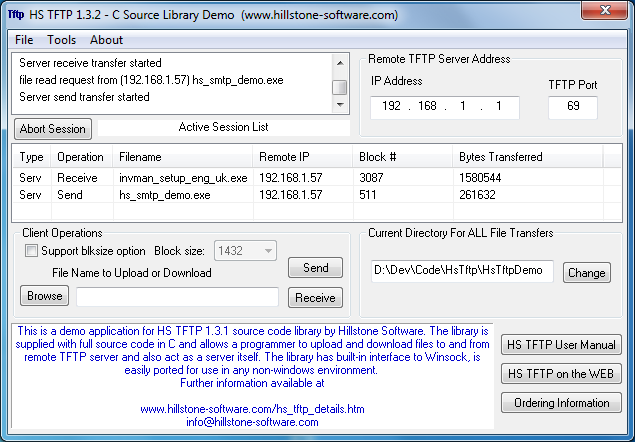Click HS TFTP on the WEB button
Screen dimensions: 635x442
(561, 374)
